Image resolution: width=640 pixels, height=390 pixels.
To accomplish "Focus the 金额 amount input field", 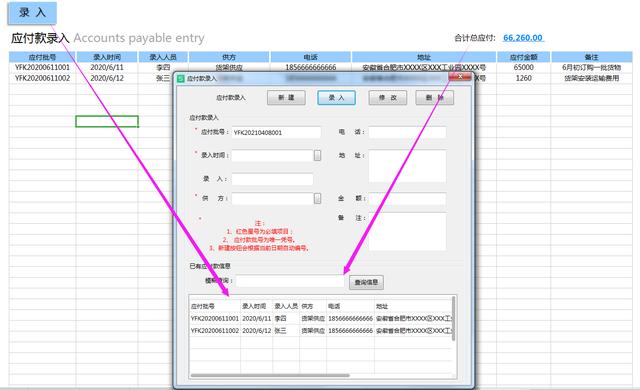I will 407,199.
